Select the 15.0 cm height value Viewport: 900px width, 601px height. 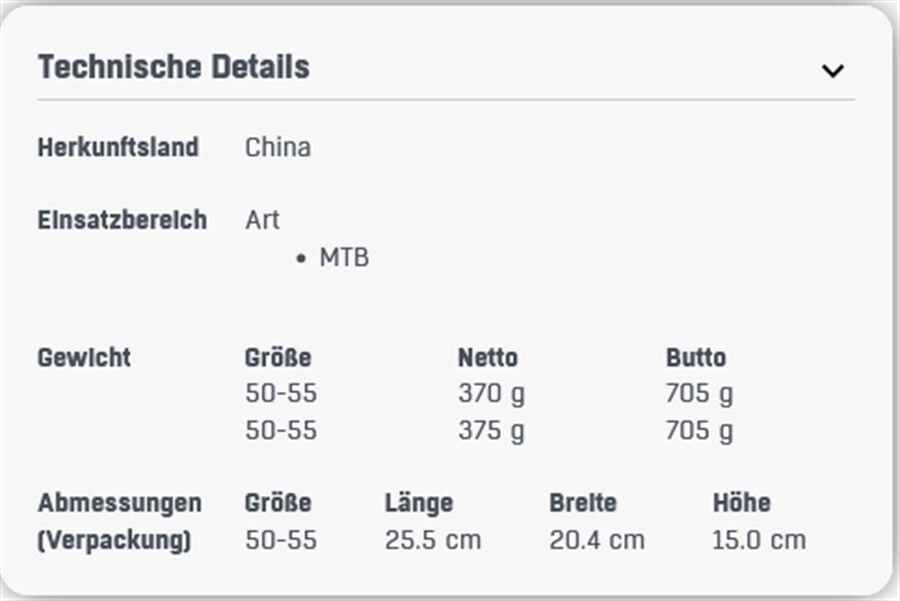(759, 540)
